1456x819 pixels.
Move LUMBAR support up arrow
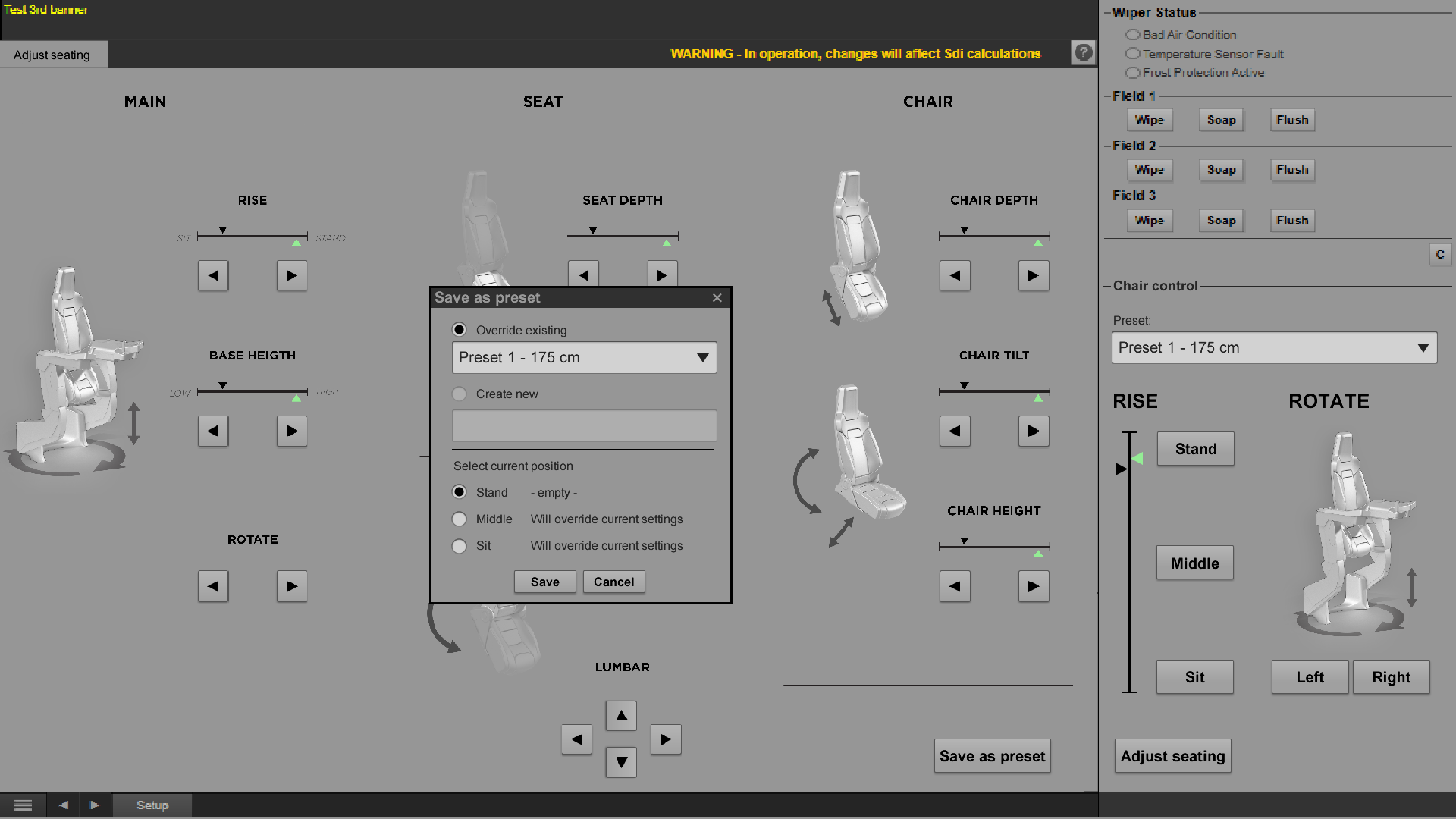(621, 715)
